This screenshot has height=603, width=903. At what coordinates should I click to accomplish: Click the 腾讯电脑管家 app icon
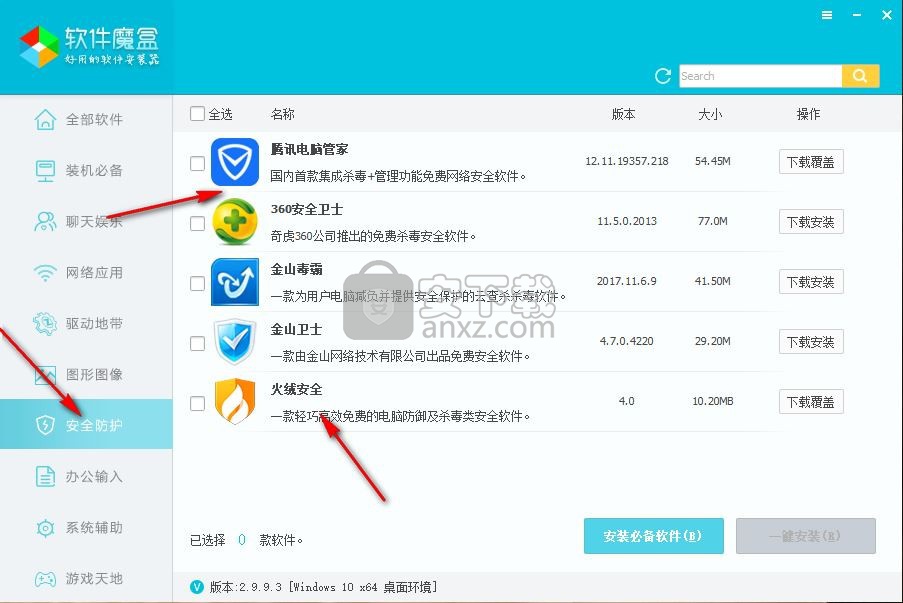[x=235, y=162]
